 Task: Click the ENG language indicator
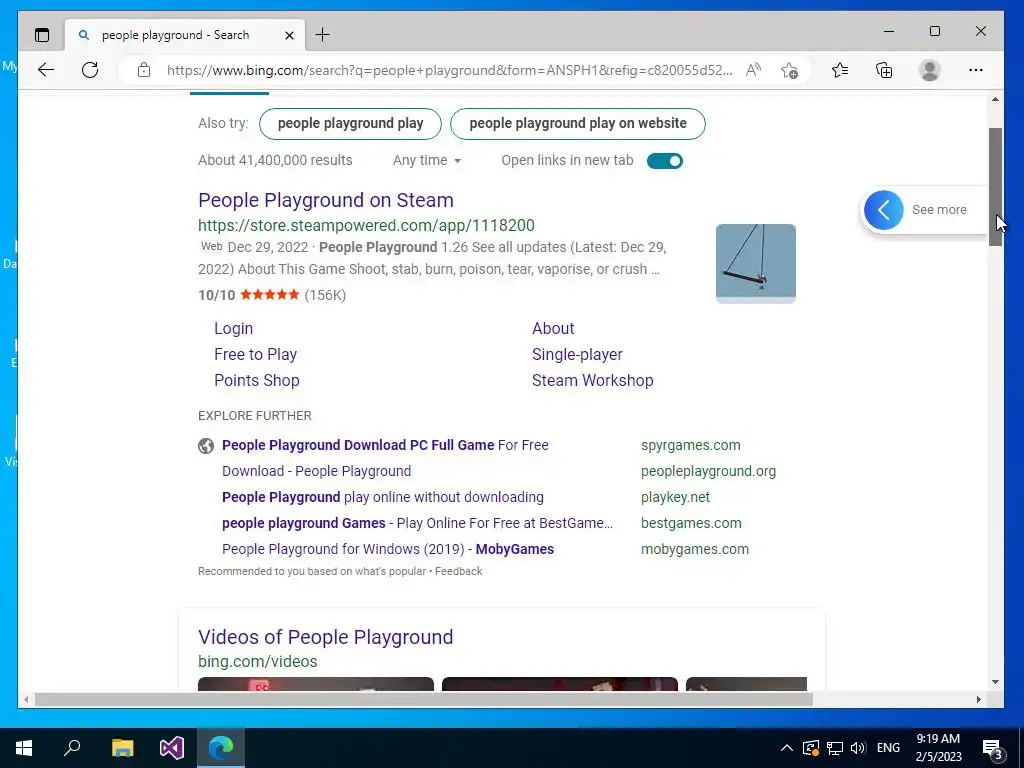[x=888, y=748]
